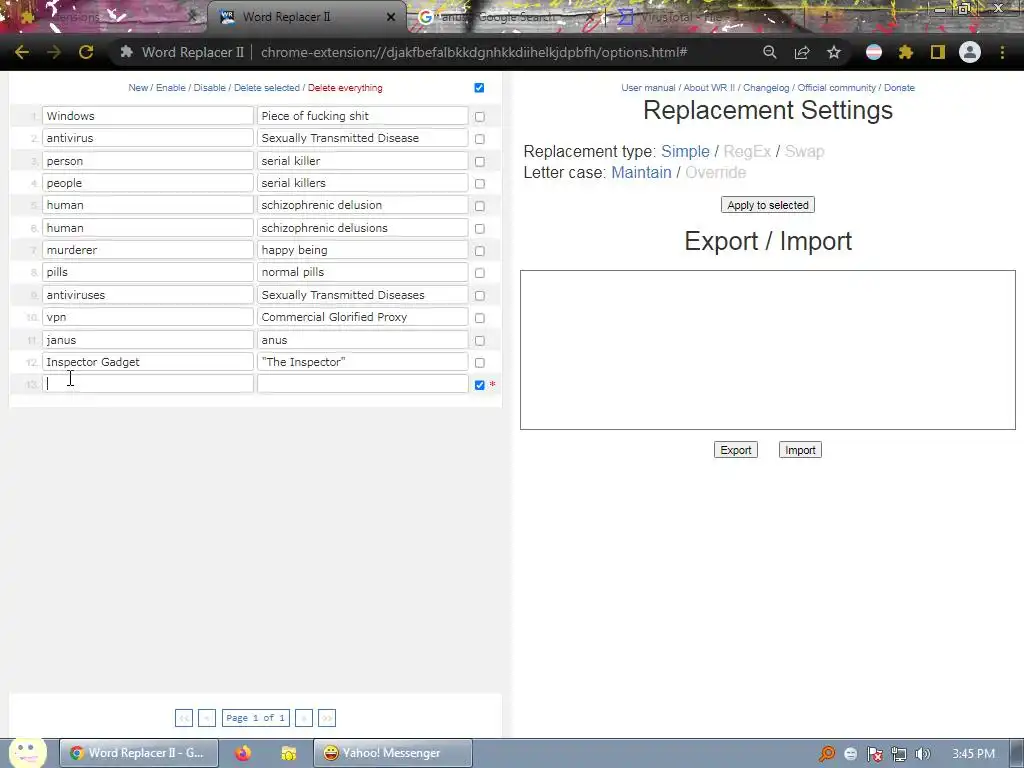
Task: Click the round face tray icon
Action: point(850,754)
